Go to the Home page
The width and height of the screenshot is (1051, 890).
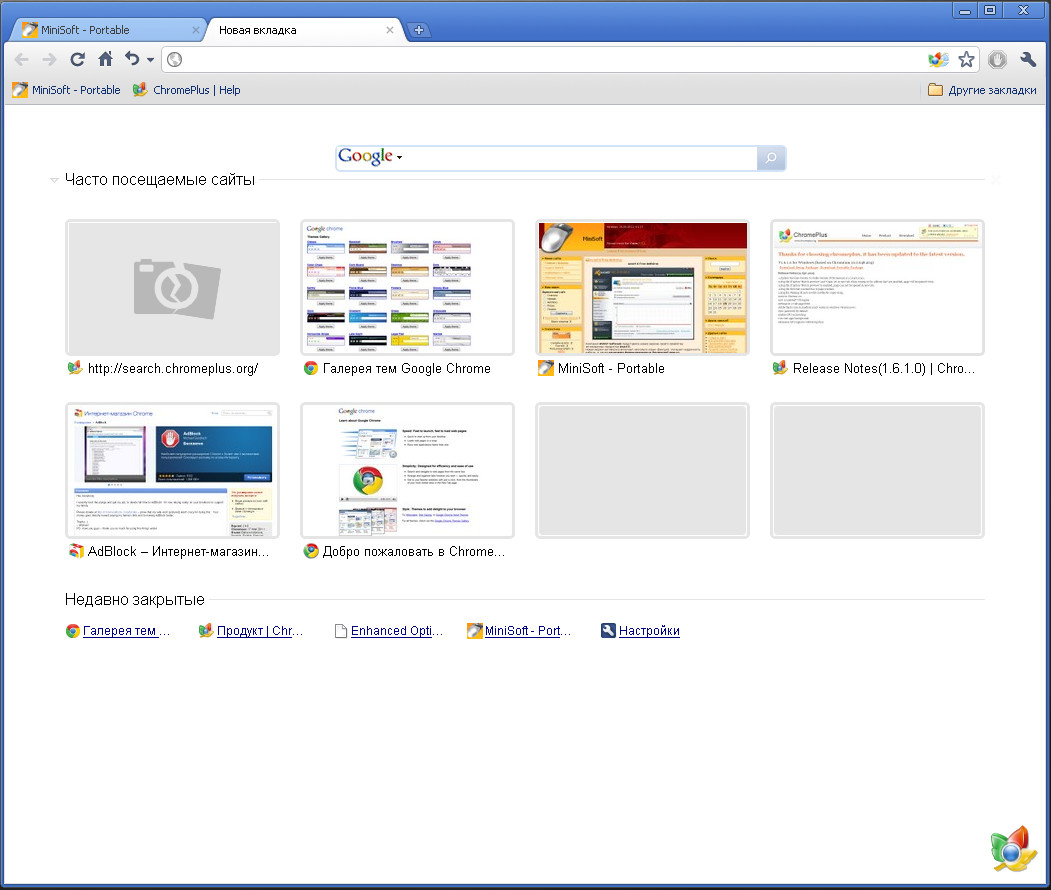click(105, 59)
